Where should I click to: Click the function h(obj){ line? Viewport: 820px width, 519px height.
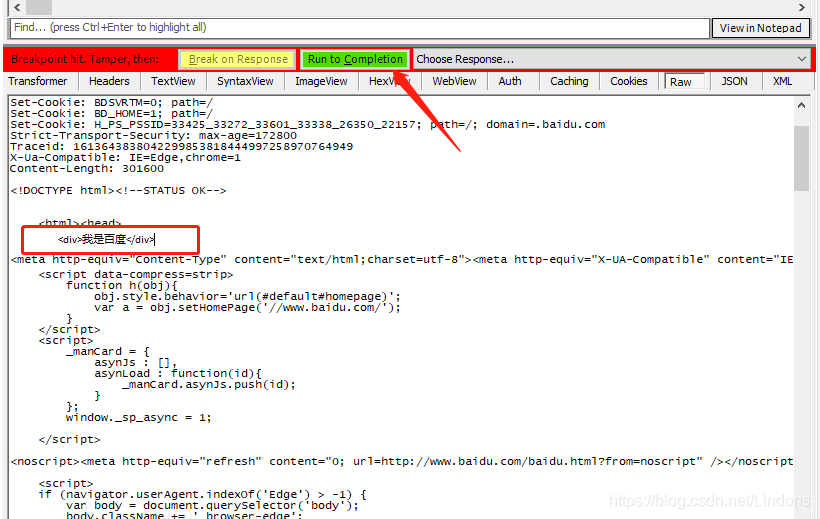[122, 286]
